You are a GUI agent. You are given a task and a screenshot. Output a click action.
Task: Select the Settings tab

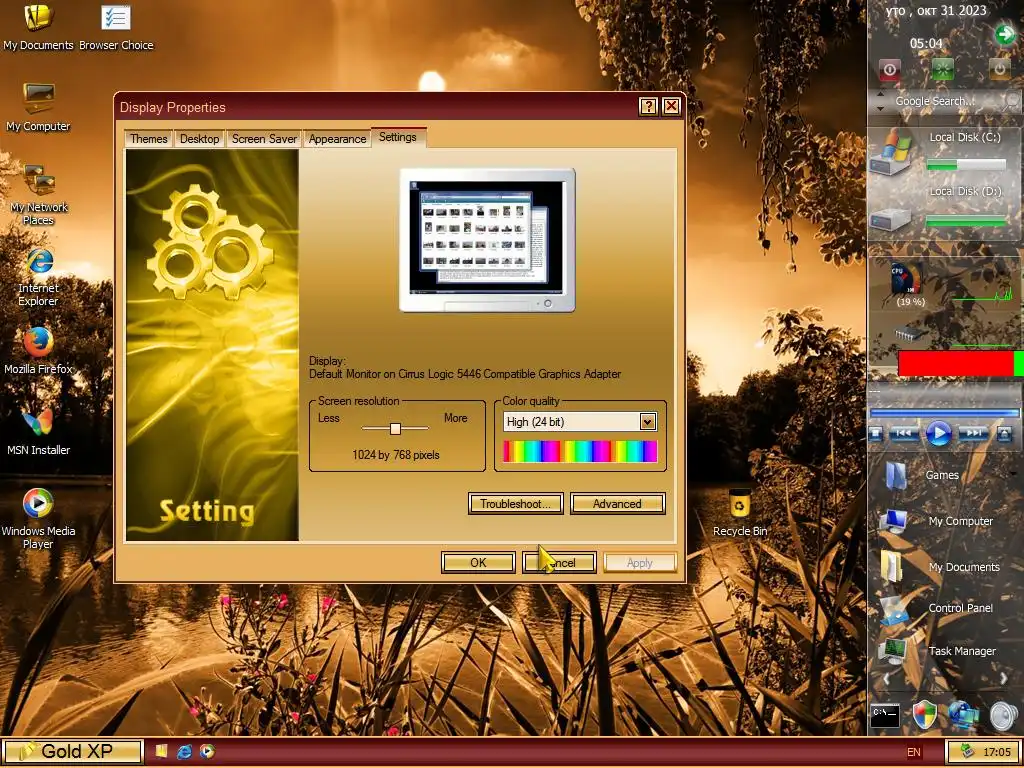pos(398,137)
